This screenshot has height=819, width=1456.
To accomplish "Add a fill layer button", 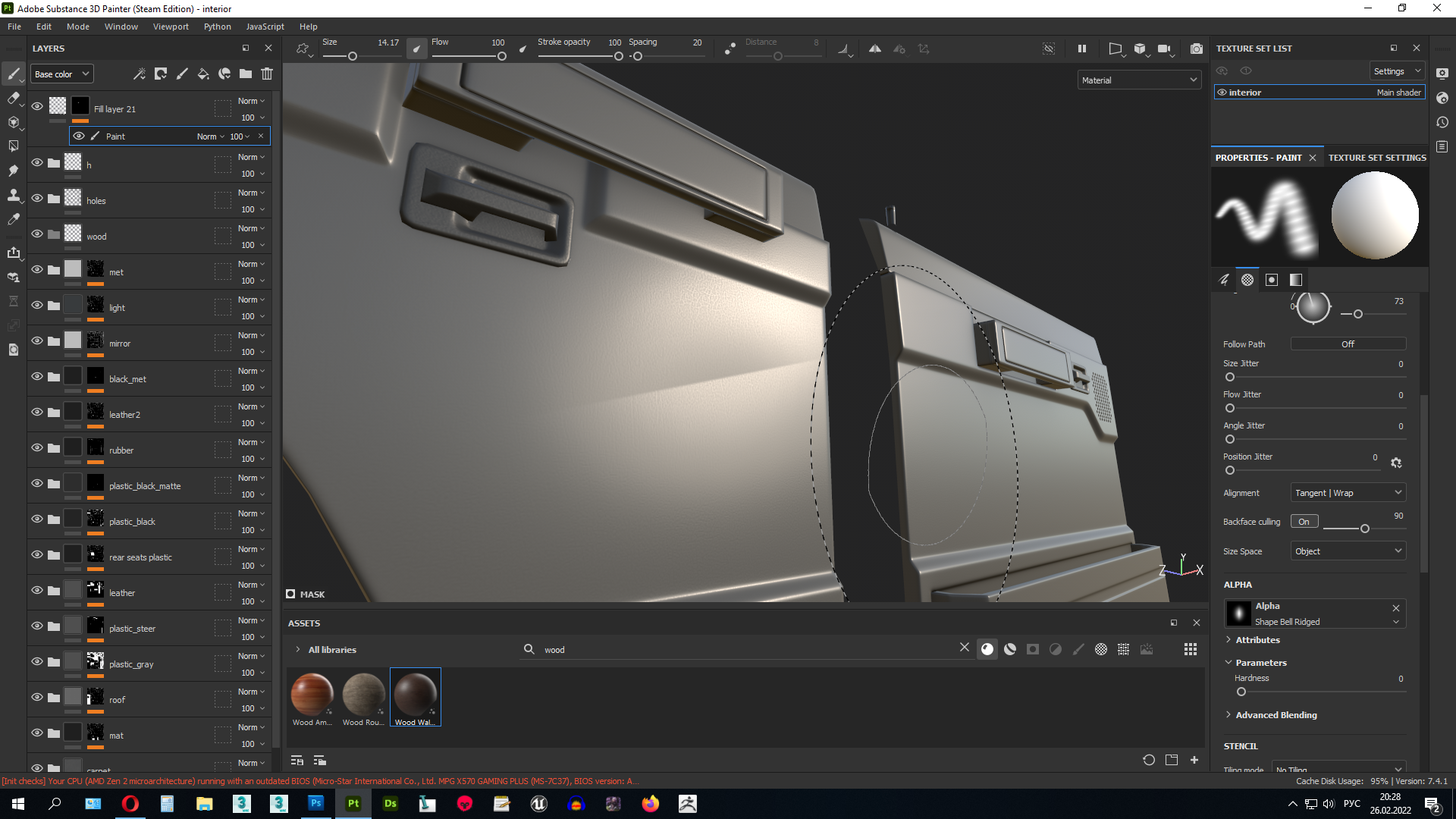I will 203,74.
